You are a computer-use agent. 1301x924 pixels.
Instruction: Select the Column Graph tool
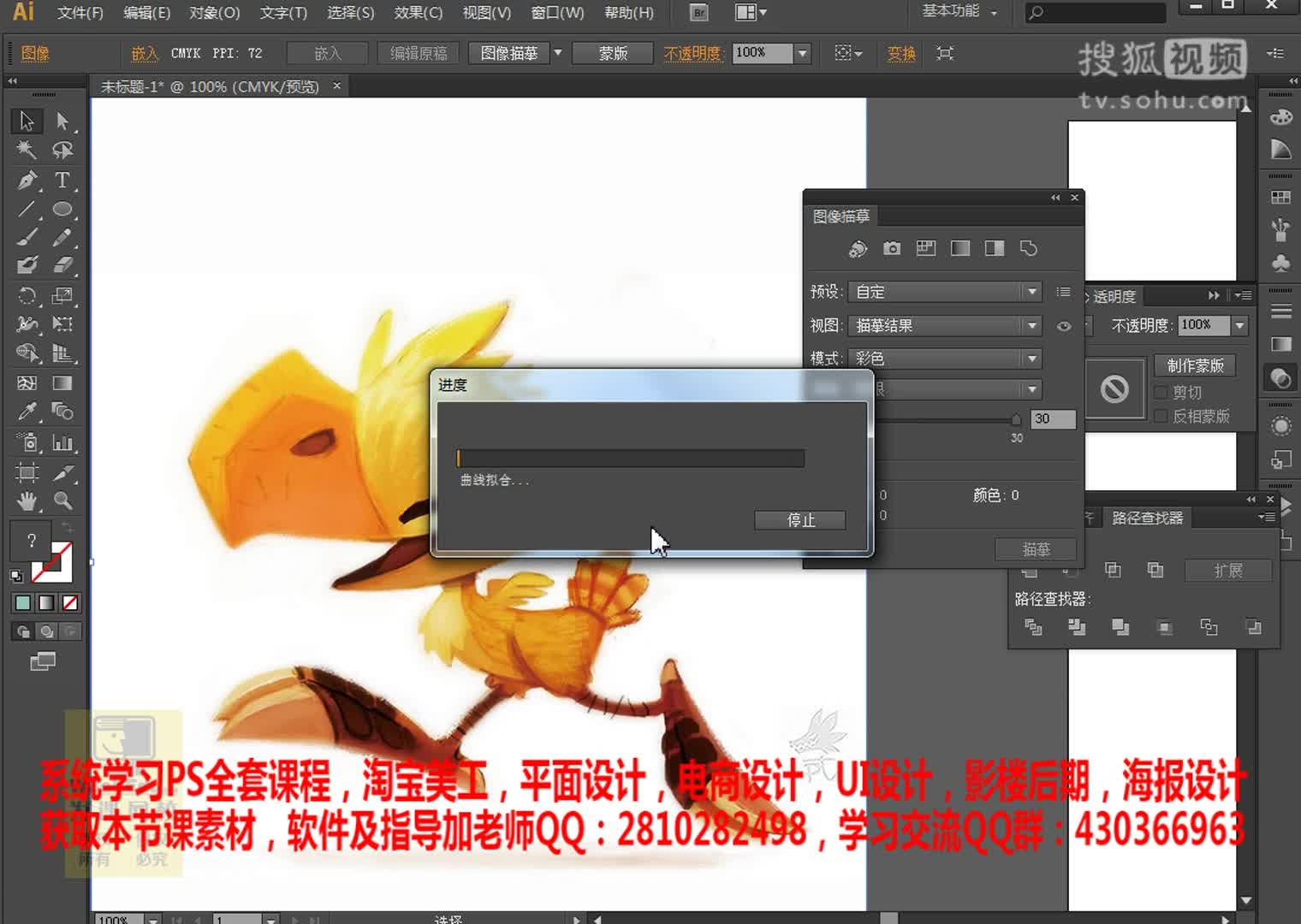[x=62, y=442]
